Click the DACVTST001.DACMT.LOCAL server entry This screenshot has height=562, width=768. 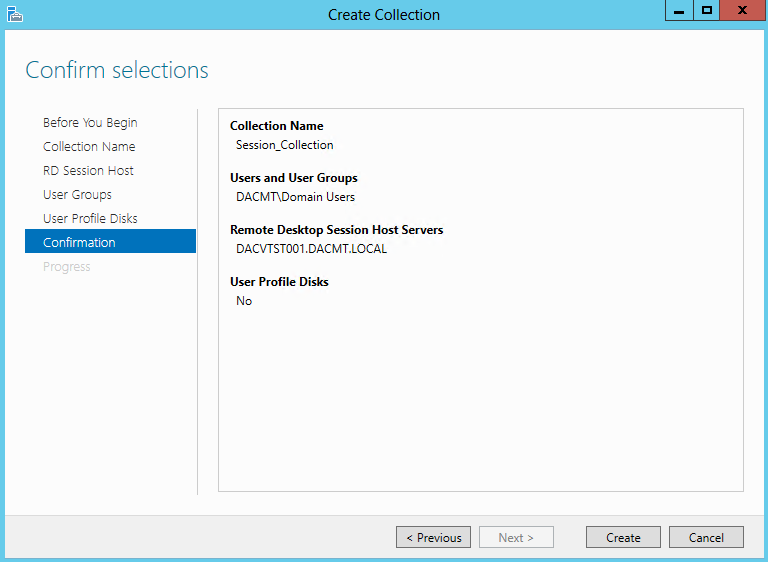312,249
